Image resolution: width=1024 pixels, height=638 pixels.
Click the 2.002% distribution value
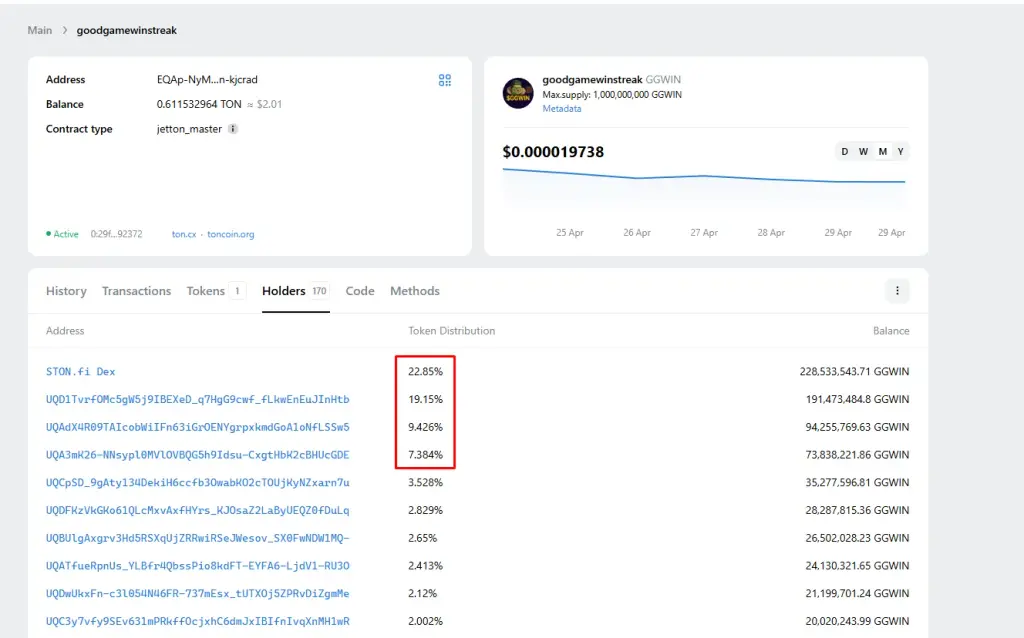click(425, 621)
